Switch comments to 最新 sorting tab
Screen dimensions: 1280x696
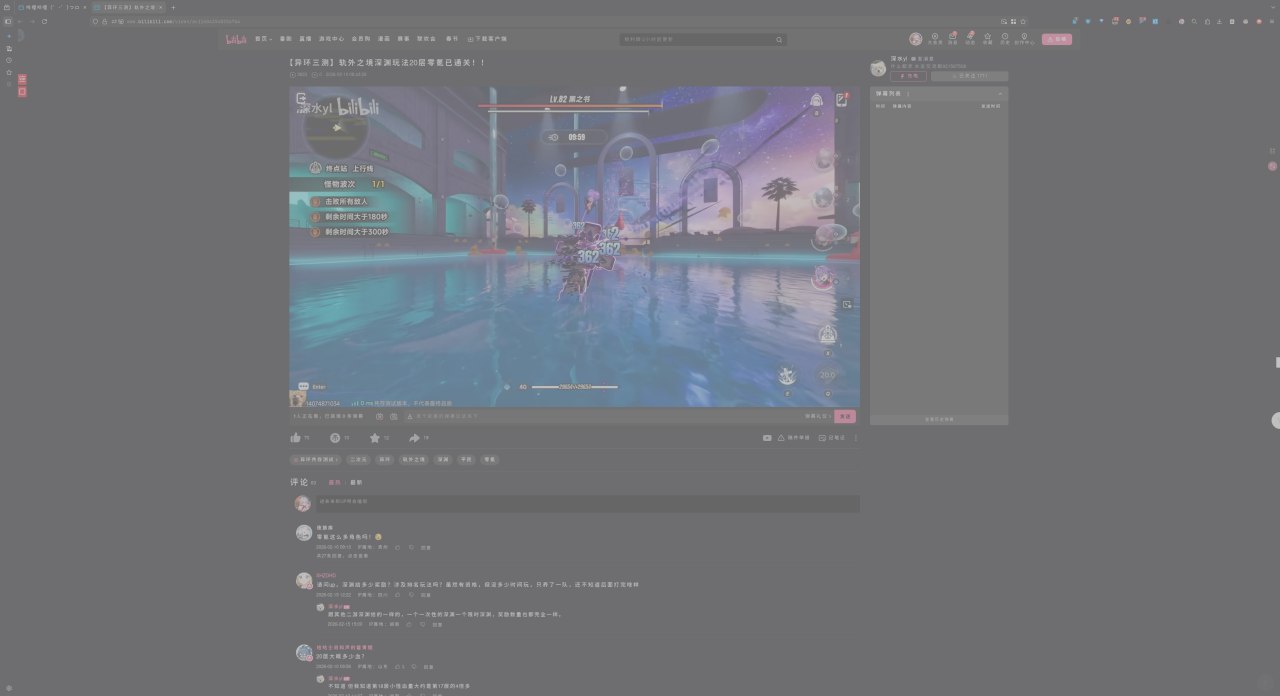coord(356,482)
